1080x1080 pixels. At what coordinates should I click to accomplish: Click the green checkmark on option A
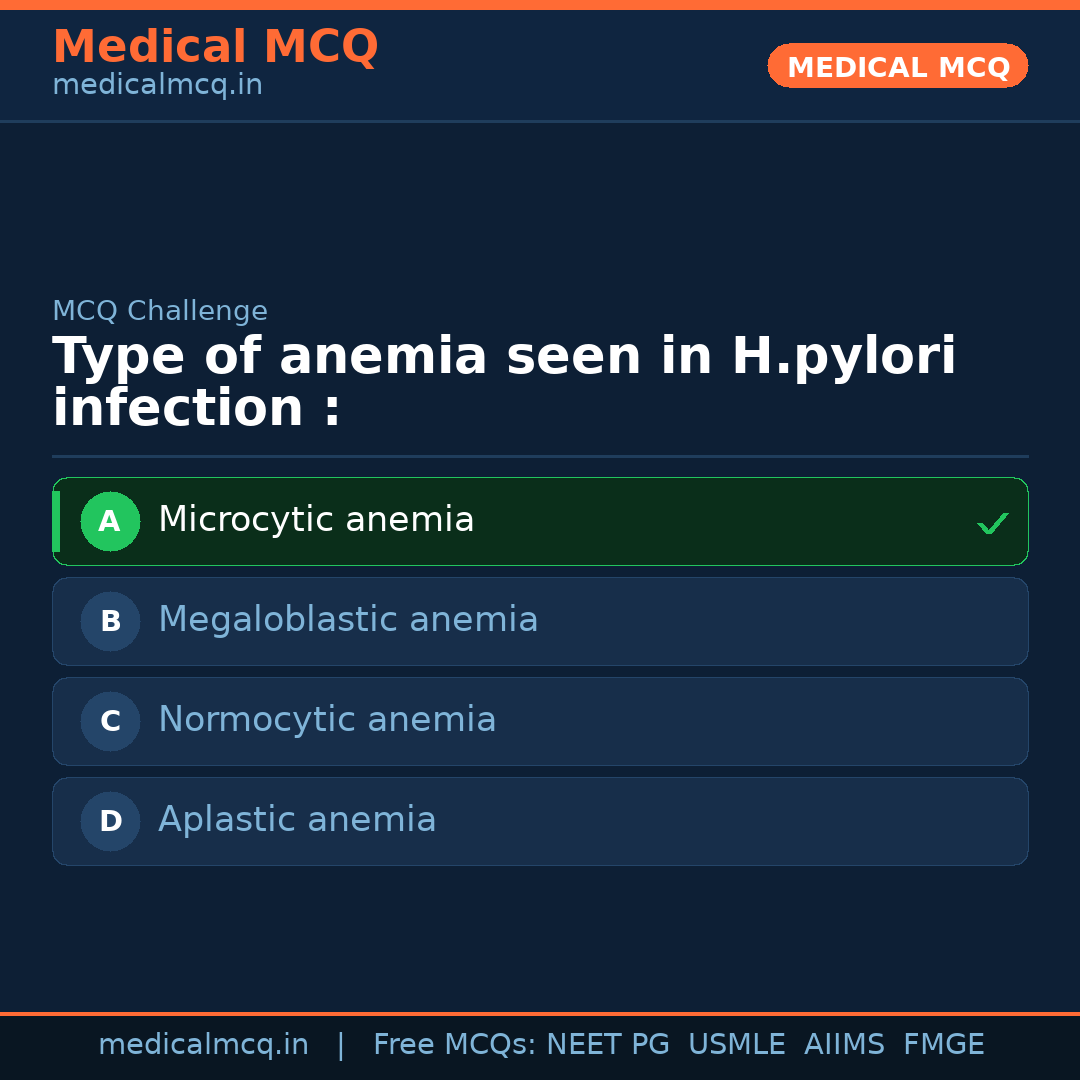(x=992, y=523)
